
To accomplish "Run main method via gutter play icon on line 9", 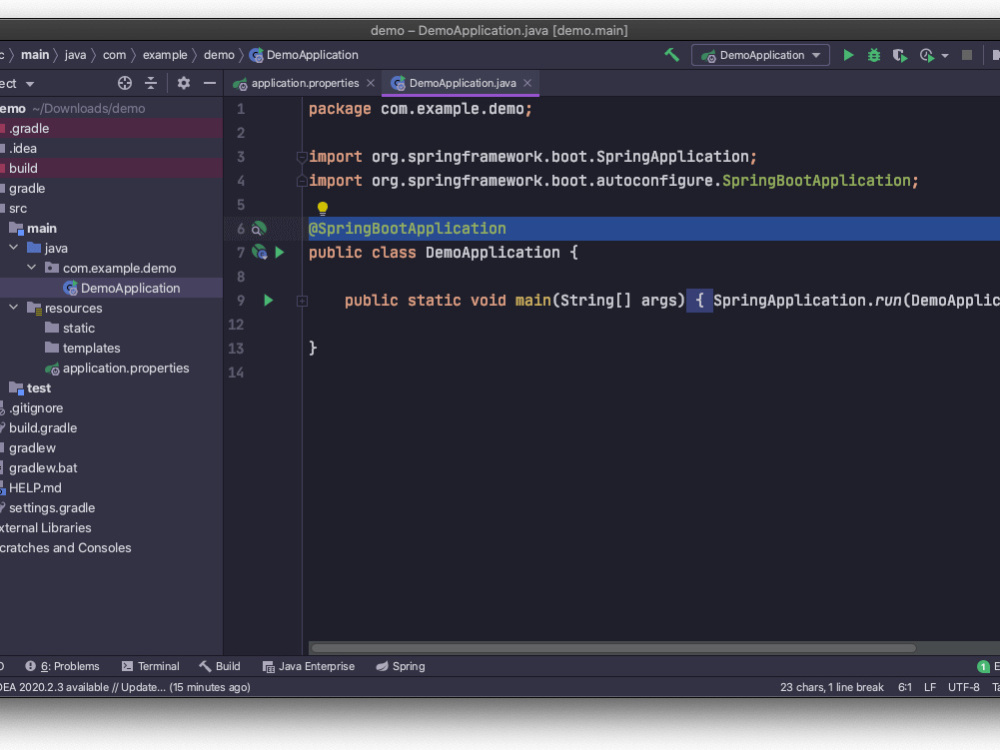I will [267, 299].
